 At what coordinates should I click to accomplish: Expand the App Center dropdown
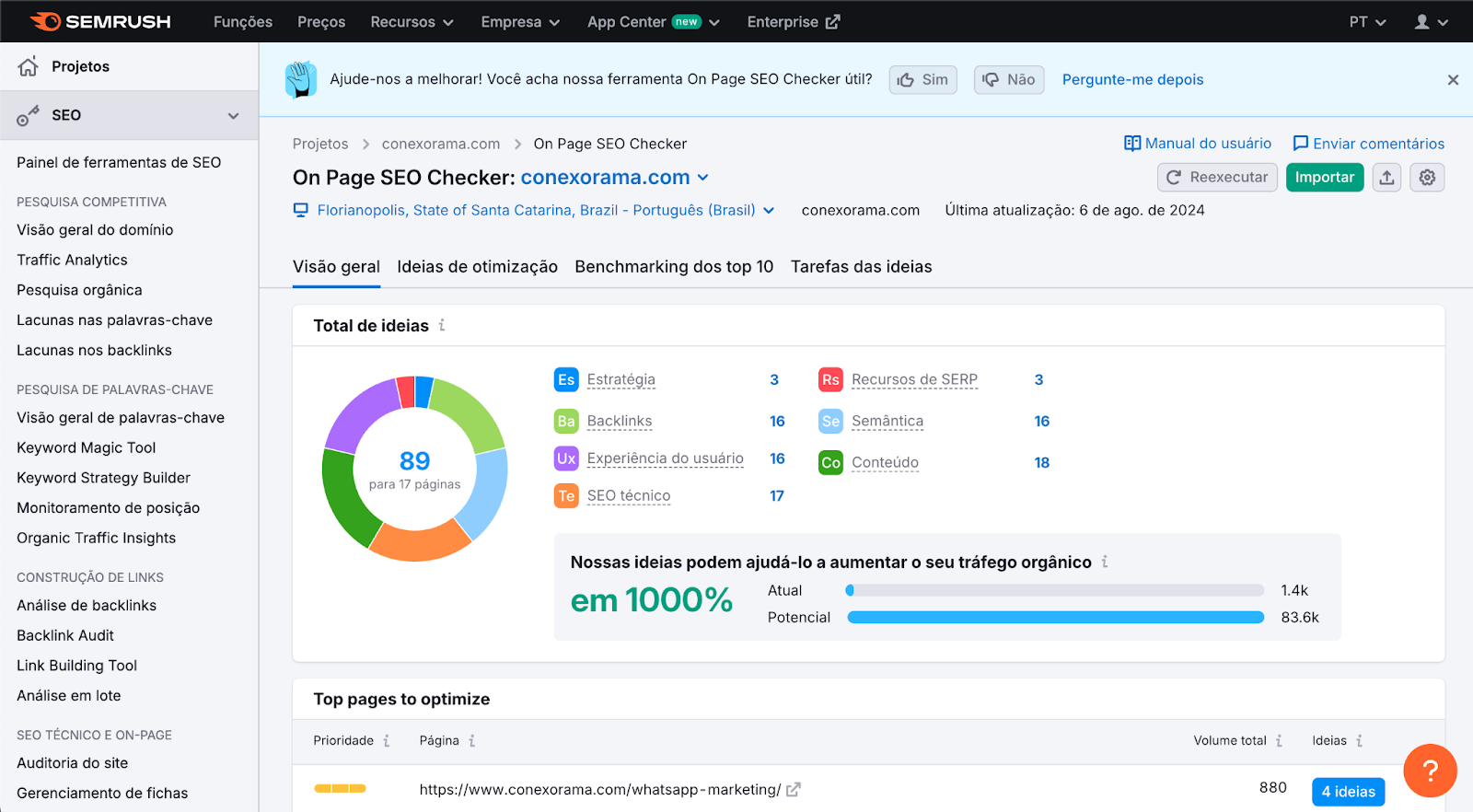(x=654, y=22)
